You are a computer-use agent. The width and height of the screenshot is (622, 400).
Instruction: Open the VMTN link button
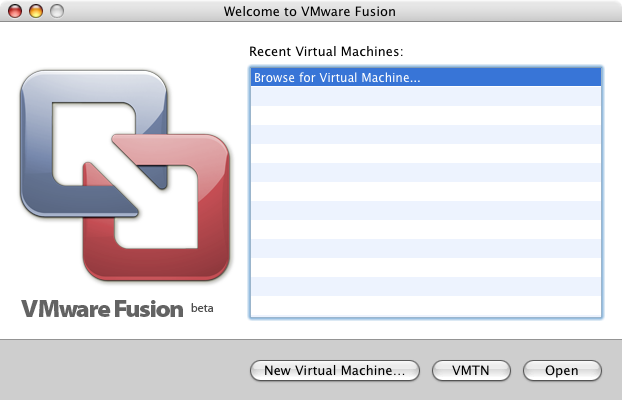[471, 370]
